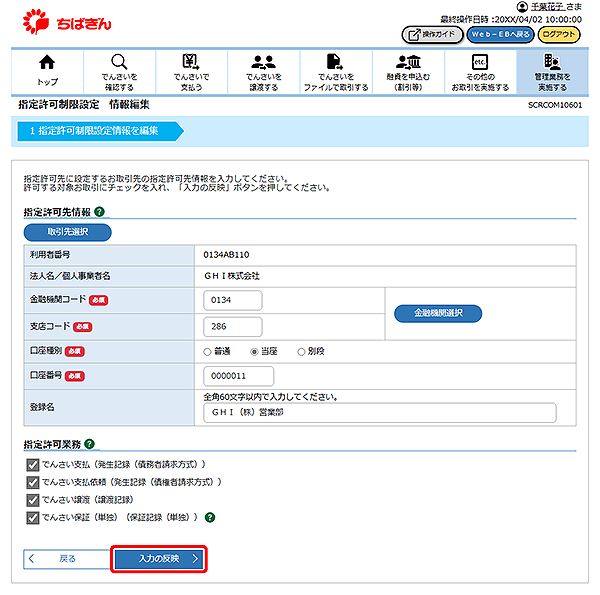
Task: Click the 千葉花子 user name link
Action: point(548,7)
